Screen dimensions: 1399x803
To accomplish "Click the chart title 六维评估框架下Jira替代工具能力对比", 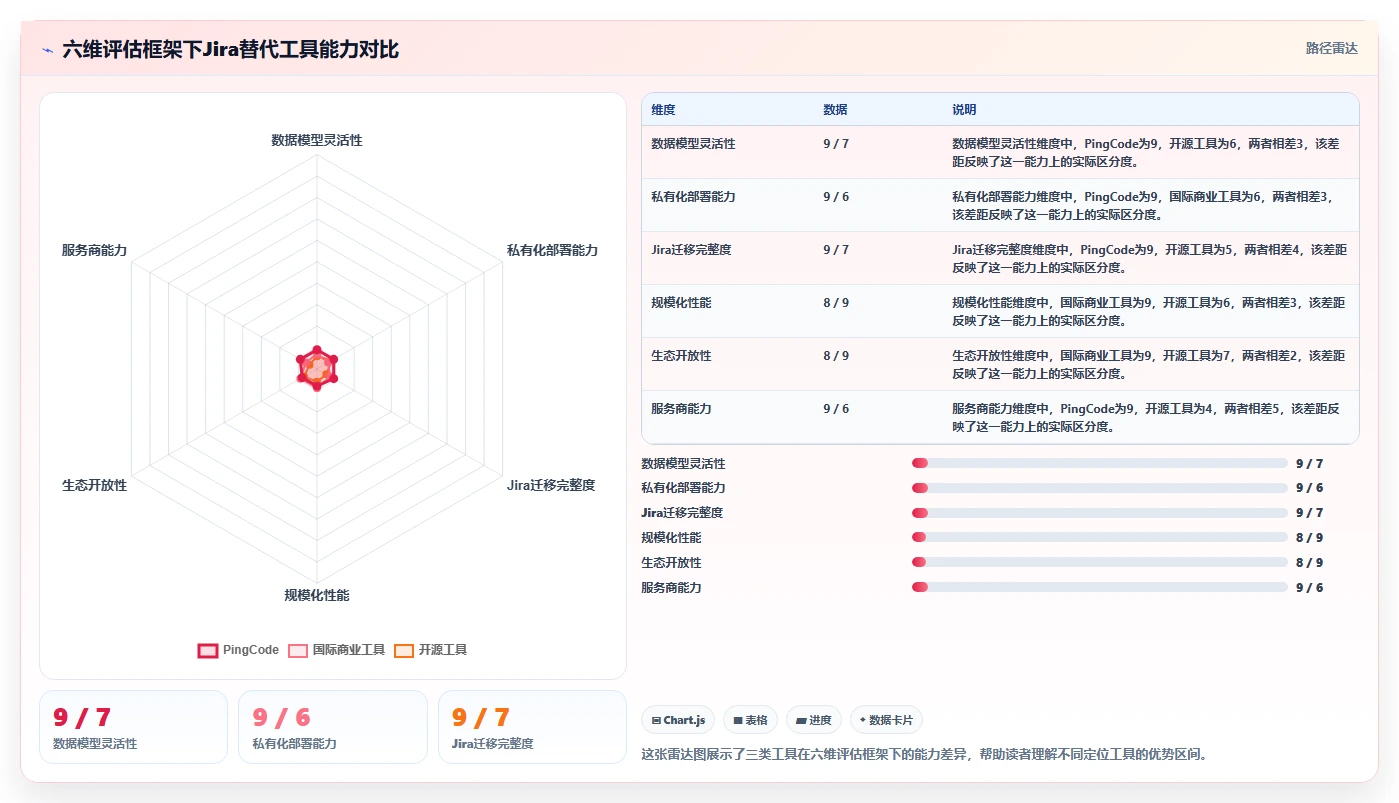I will tap(231, 50).
